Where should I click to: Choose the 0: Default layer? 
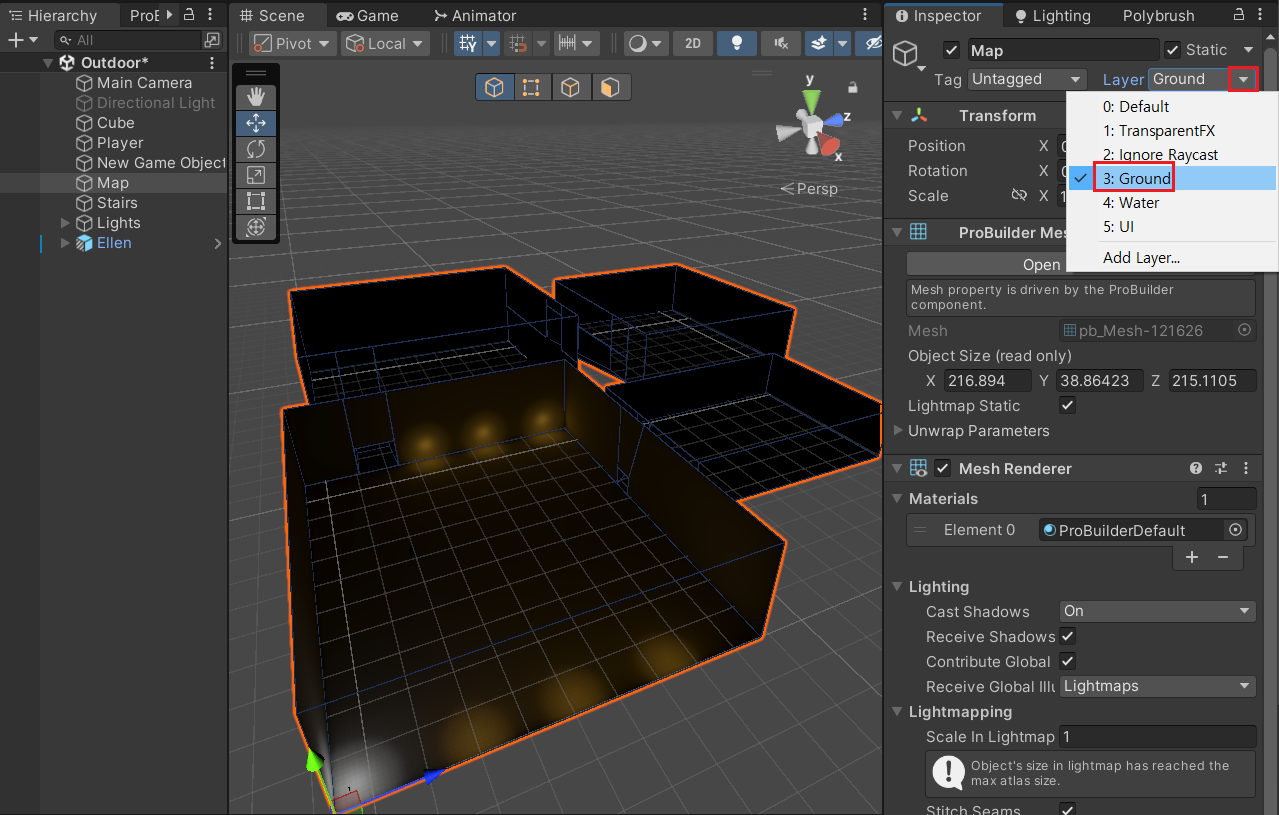click(1172, 107)
